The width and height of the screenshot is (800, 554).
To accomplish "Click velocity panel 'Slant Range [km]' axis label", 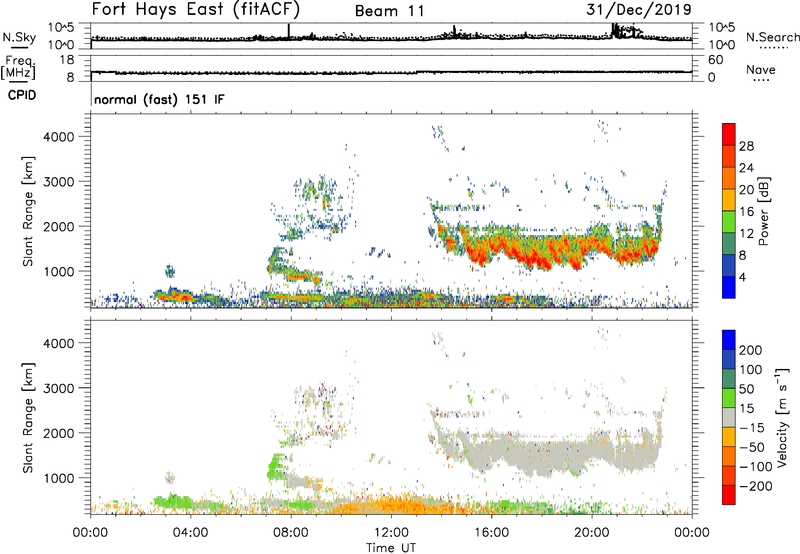I will [28, 418].
